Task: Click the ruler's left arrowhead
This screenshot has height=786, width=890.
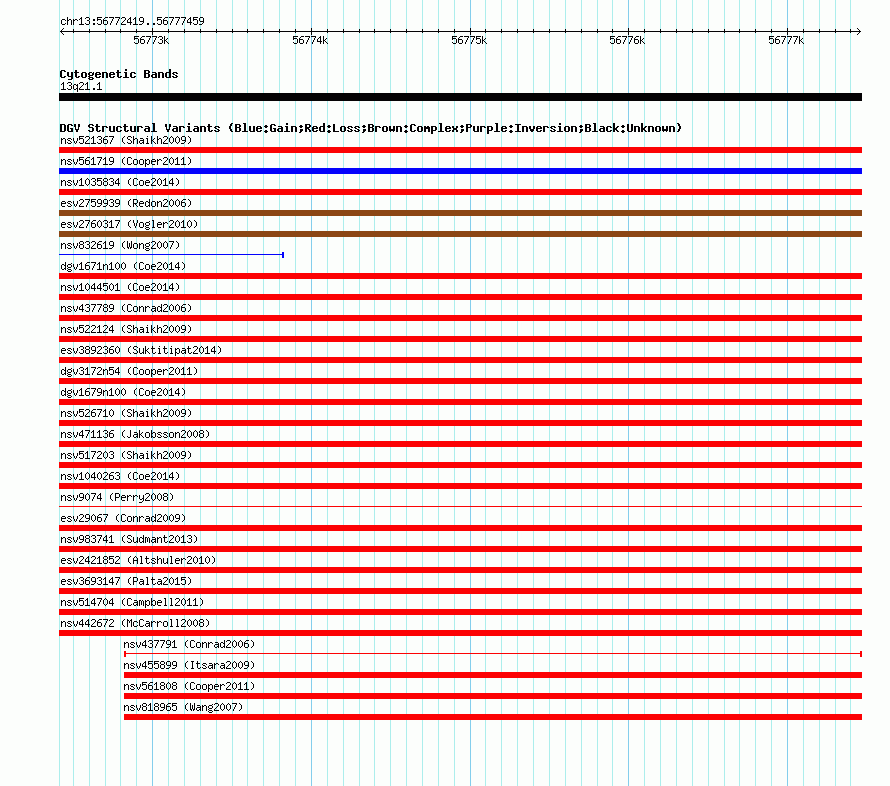Action: [x=62, y=31]
